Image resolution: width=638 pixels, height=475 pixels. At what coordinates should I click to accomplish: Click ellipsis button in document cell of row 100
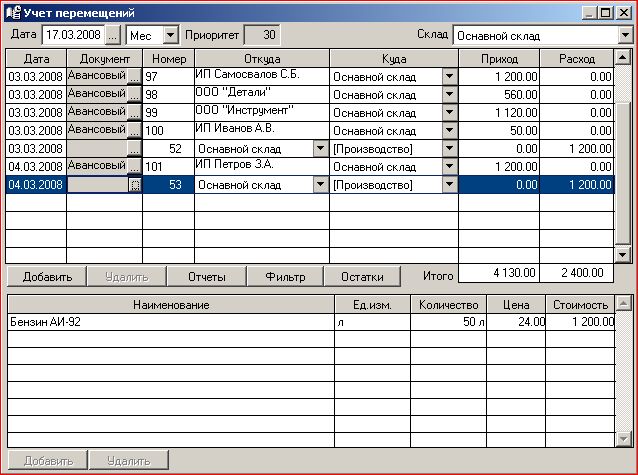click(x=134, y=130)
